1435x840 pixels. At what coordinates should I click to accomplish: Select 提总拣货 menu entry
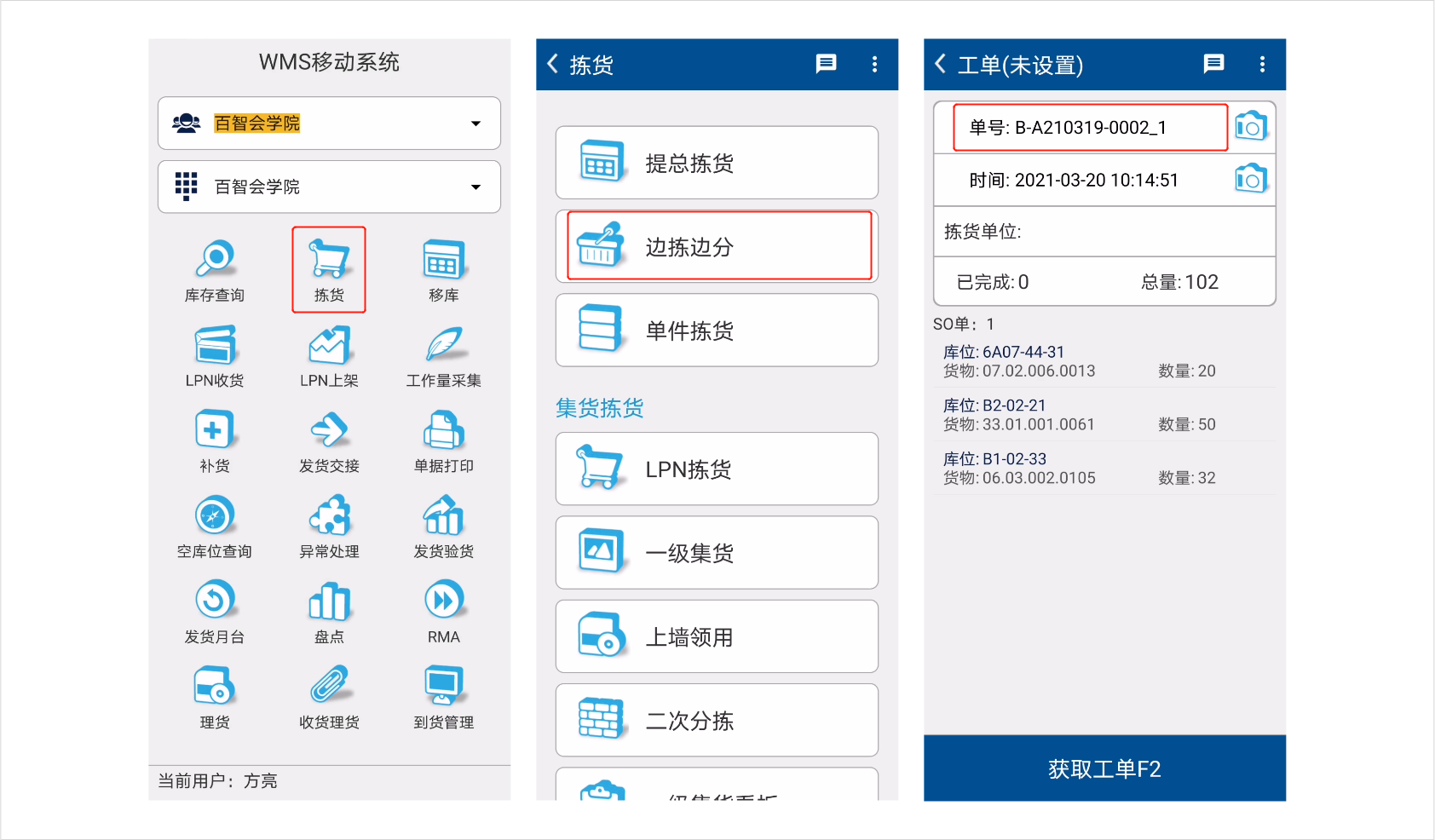tap(717, 163)
